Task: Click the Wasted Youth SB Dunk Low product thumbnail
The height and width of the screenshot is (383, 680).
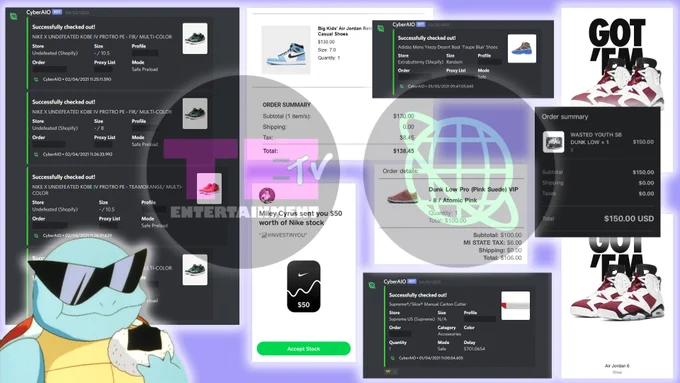Action: (553, 142)
